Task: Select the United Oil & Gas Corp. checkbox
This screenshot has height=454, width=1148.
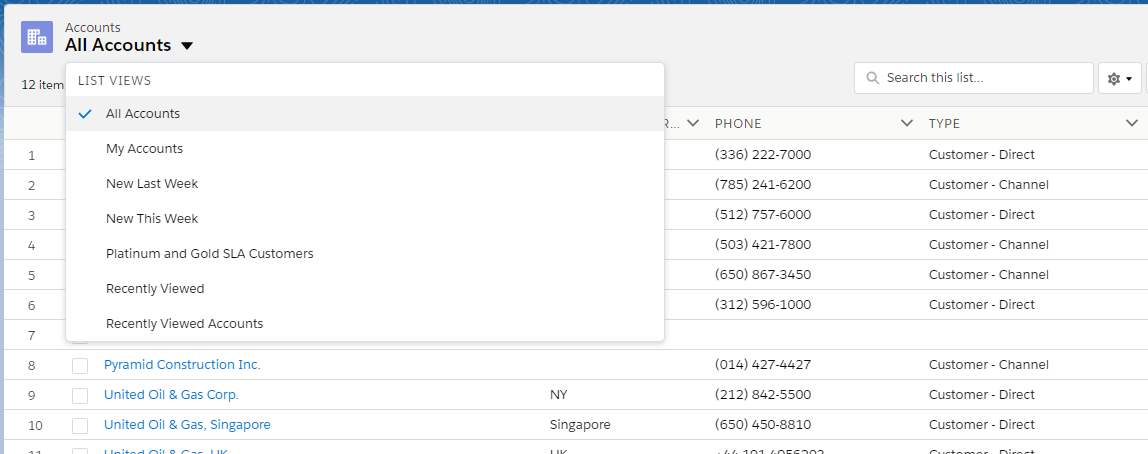Action: (x=80, y=396)
